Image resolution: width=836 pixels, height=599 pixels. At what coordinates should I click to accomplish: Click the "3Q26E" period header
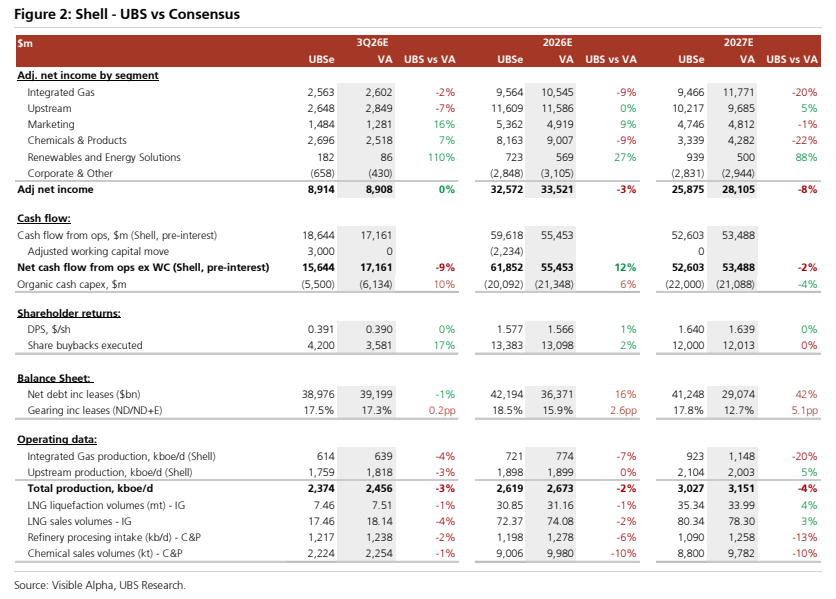(x=372, y=42)
